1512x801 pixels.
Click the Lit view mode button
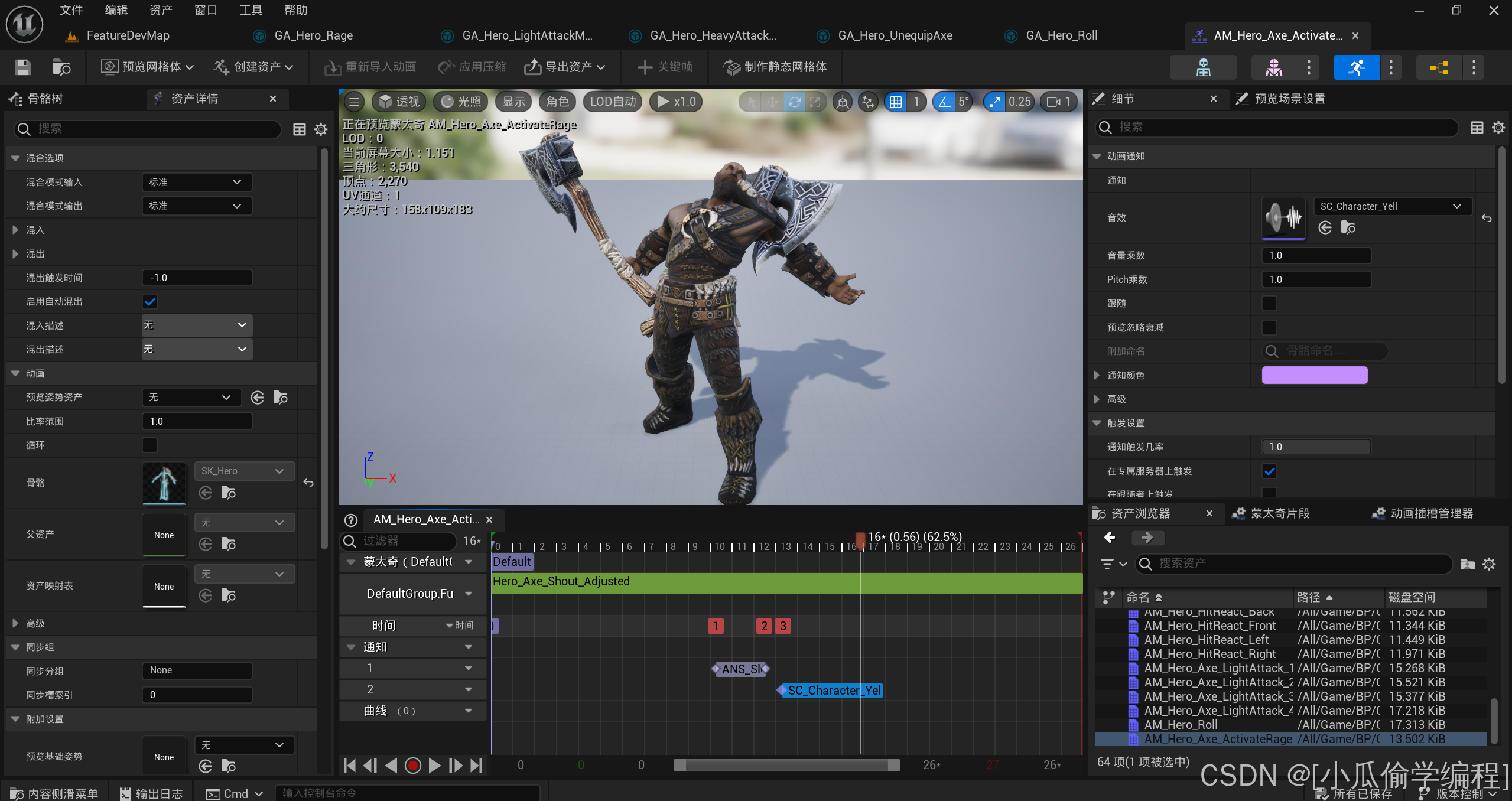461,102
